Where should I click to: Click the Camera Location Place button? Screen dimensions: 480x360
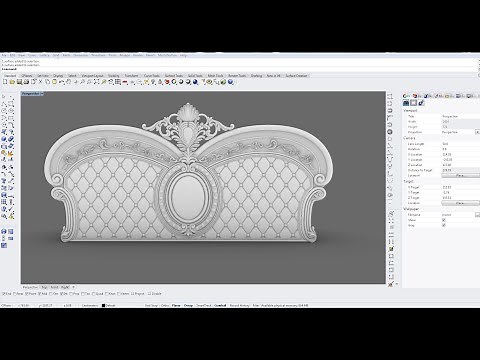[460, 175]
